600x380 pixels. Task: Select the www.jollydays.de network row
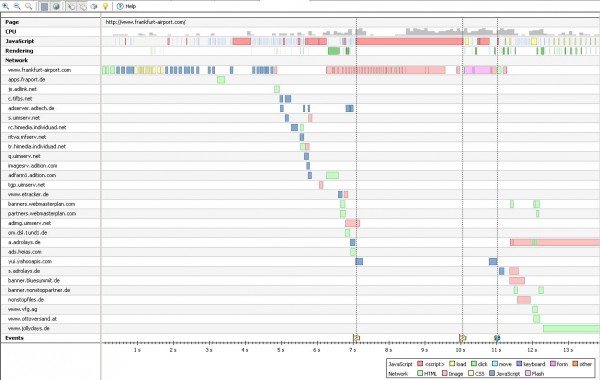point(29,328)
